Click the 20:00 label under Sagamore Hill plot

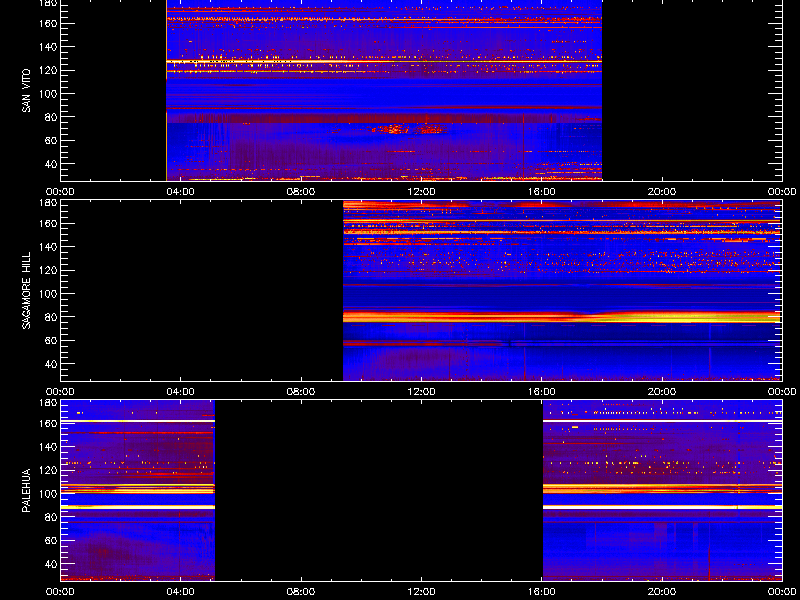point(662,392)
